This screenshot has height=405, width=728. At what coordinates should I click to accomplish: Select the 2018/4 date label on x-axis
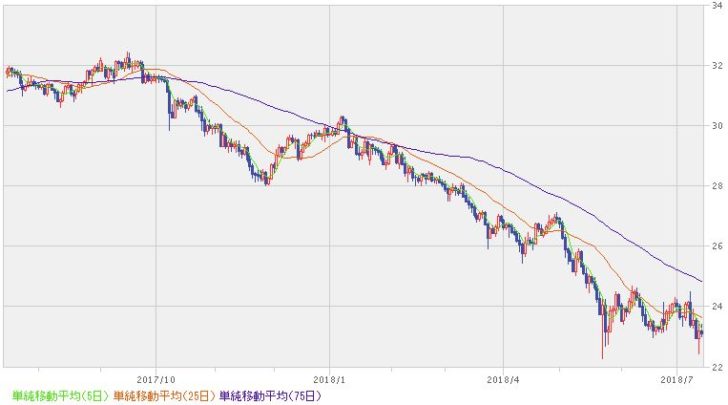pos(504,380)
